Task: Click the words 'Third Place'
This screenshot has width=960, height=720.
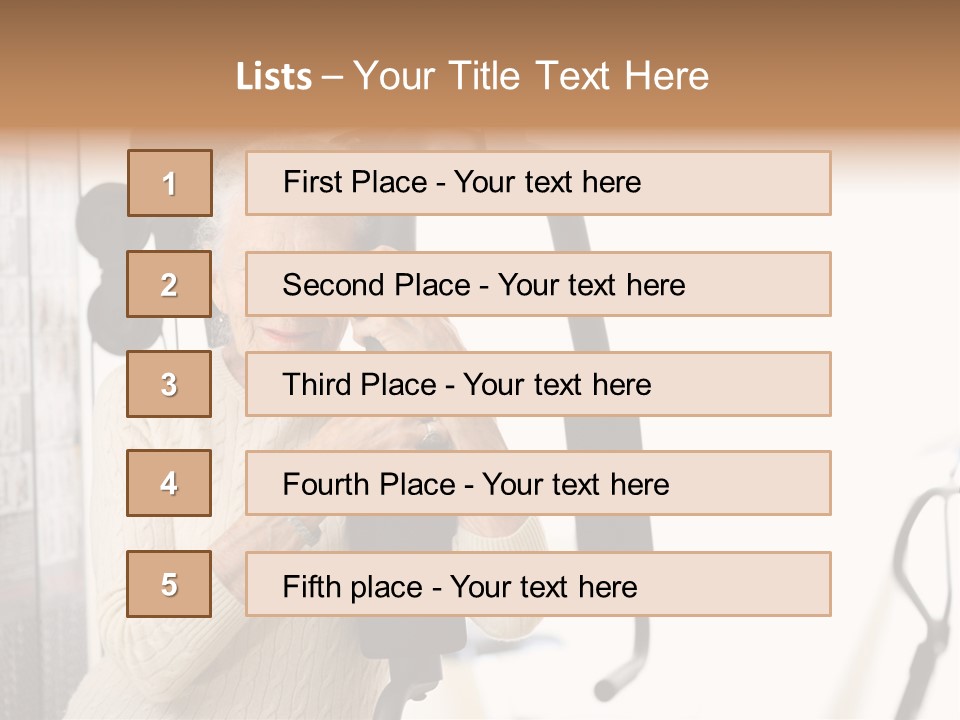Action: pyautogui.click(x=360, y=384)
